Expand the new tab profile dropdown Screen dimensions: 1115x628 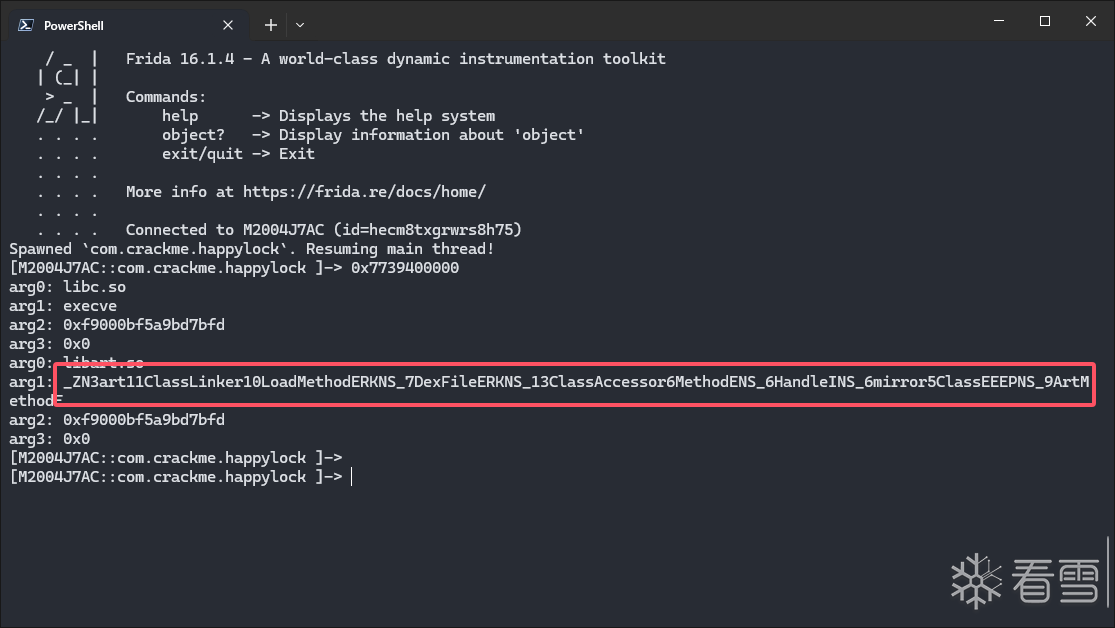pos(300,25)
